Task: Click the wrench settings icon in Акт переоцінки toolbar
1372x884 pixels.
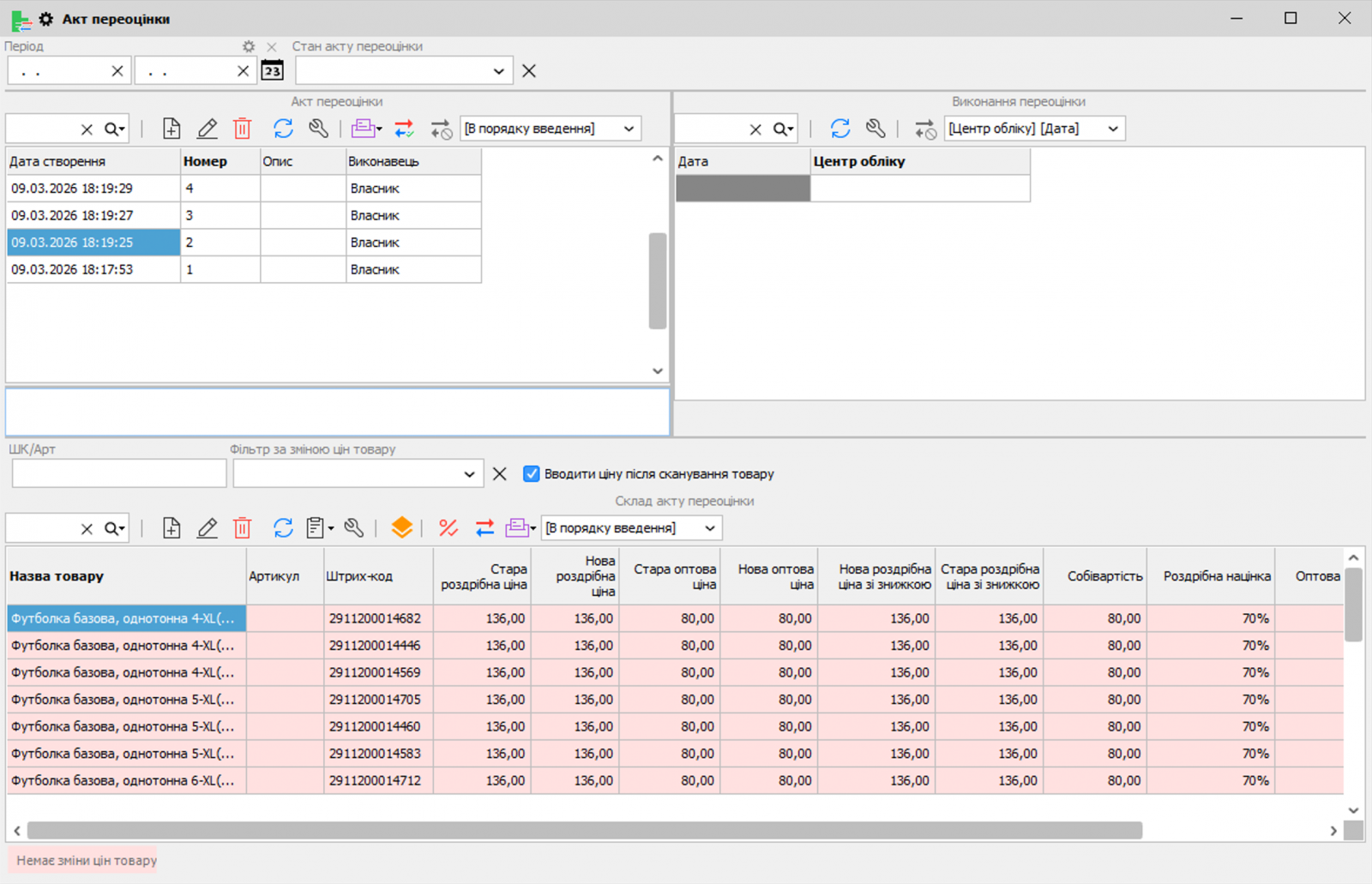Action: (319, 129)
